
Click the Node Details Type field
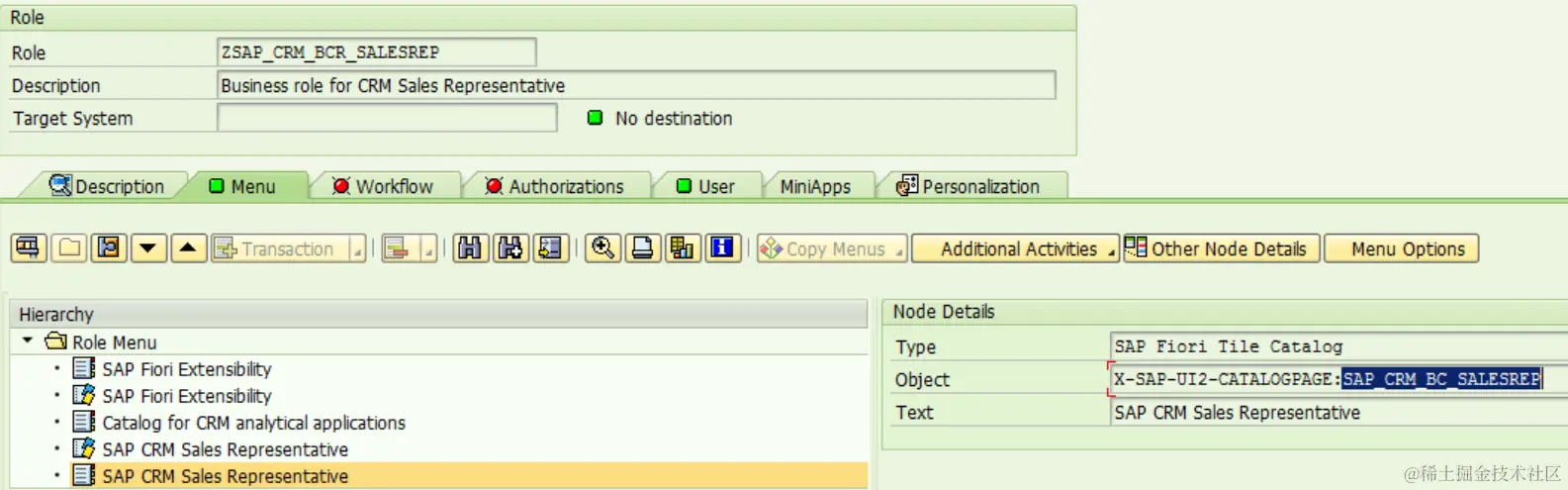(x=1338, y=346)
